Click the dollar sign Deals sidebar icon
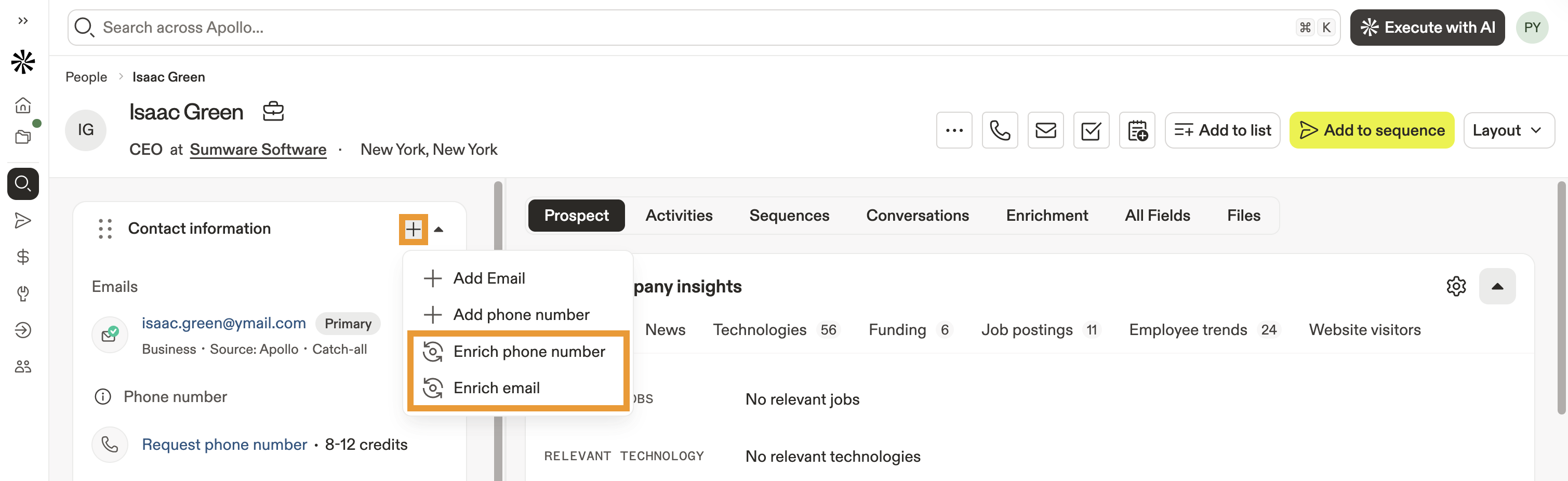Viewport: 1568px width, 481px height. (23, 257)
